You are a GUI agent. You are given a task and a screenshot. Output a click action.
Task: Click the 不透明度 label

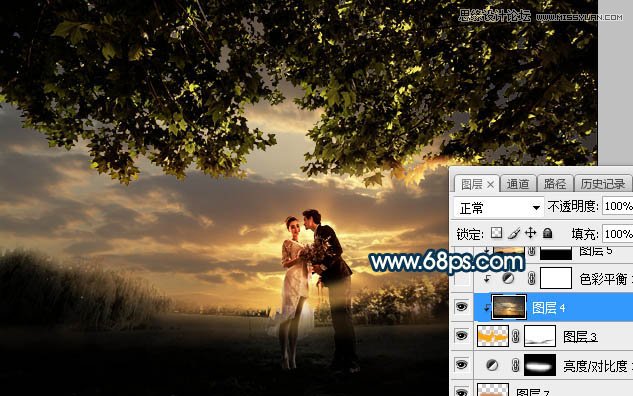[573, 206]
